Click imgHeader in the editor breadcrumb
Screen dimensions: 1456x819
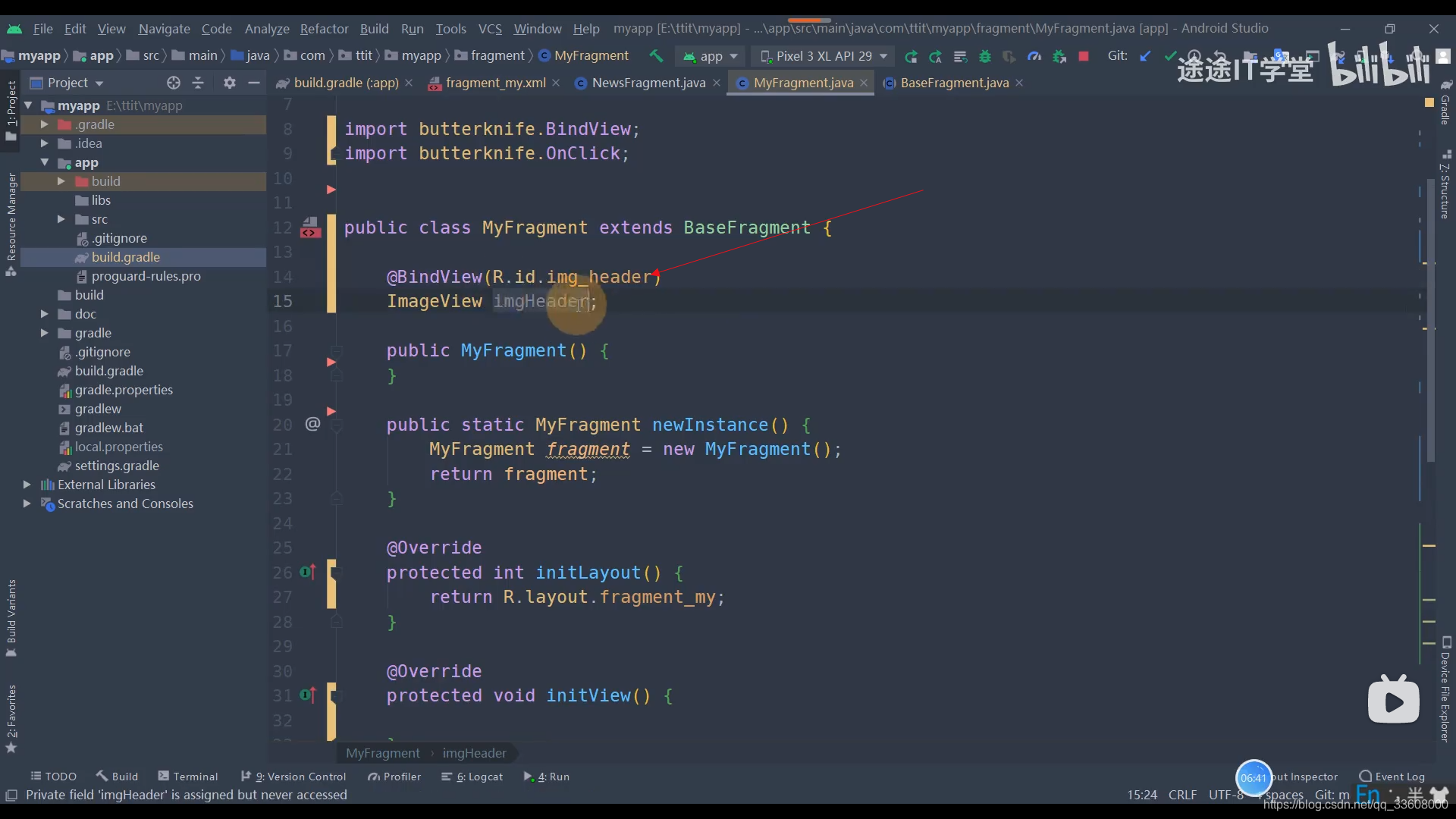point(474,753)
